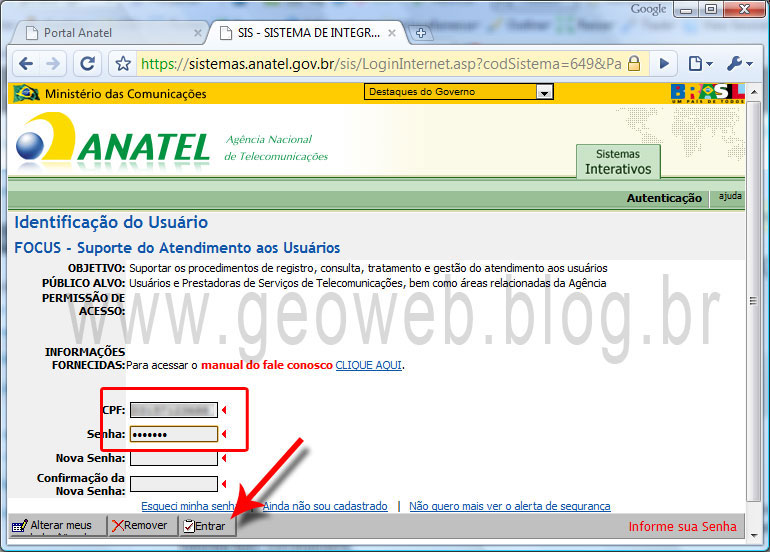This screenshot has height=552, width=770.
Task: Open the Sistemas Interativos tab
Action: tap(618, 162)
